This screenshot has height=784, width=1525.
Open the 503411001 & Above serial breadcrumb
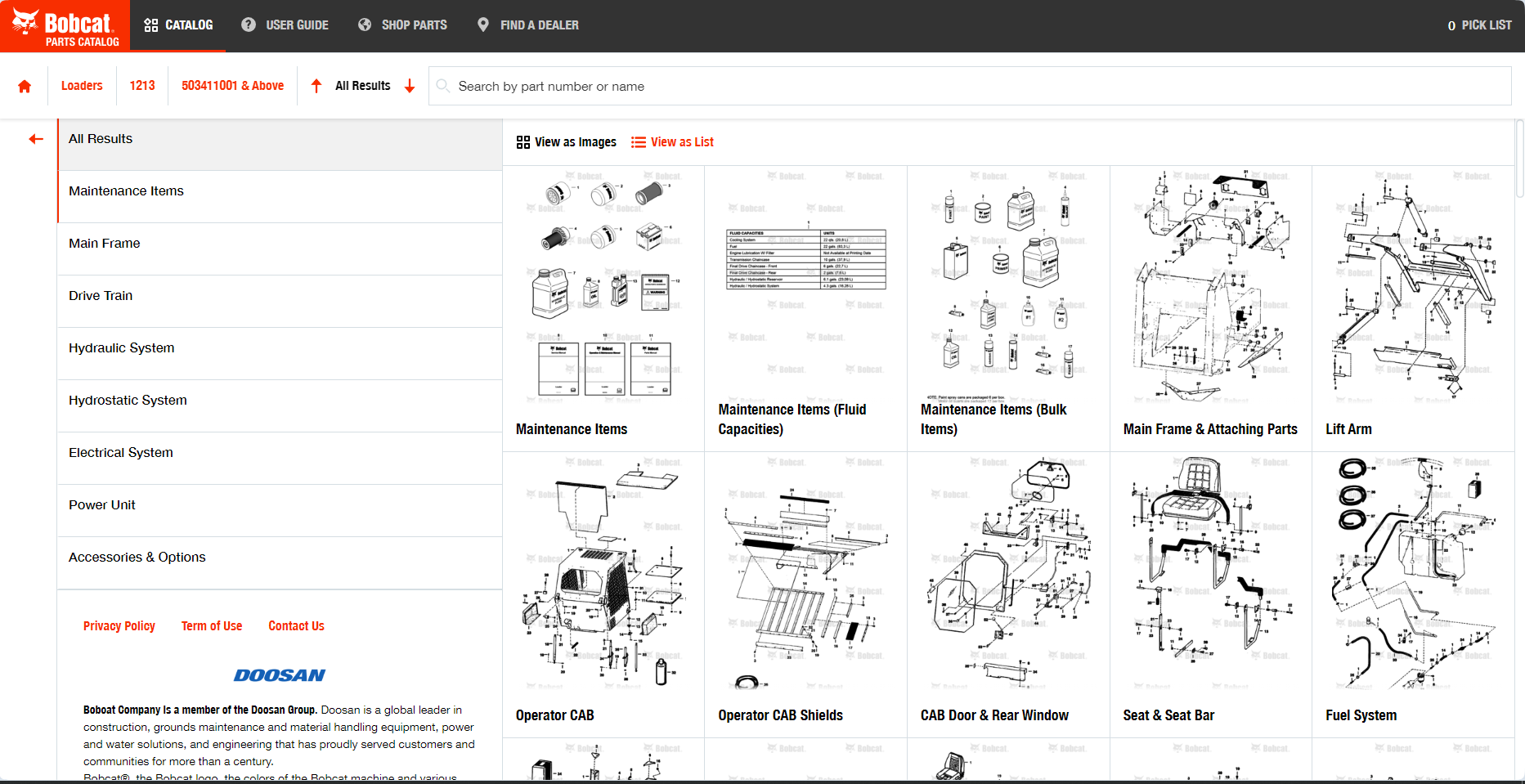[x=232, y=86]
